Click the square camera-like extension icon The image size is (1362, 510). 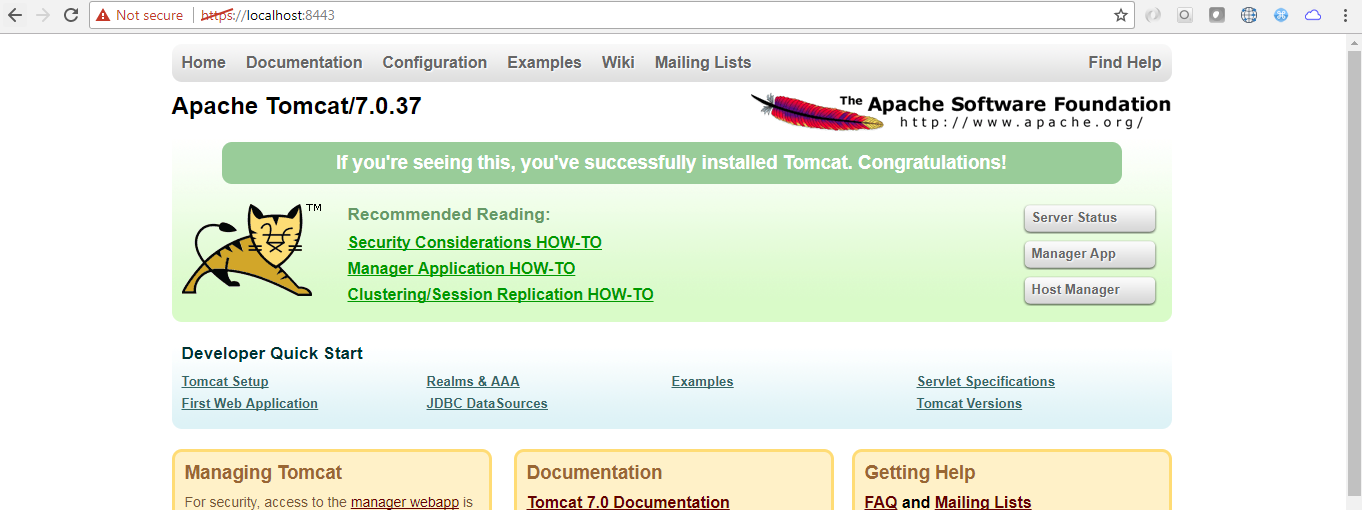tap(1185, 15)
